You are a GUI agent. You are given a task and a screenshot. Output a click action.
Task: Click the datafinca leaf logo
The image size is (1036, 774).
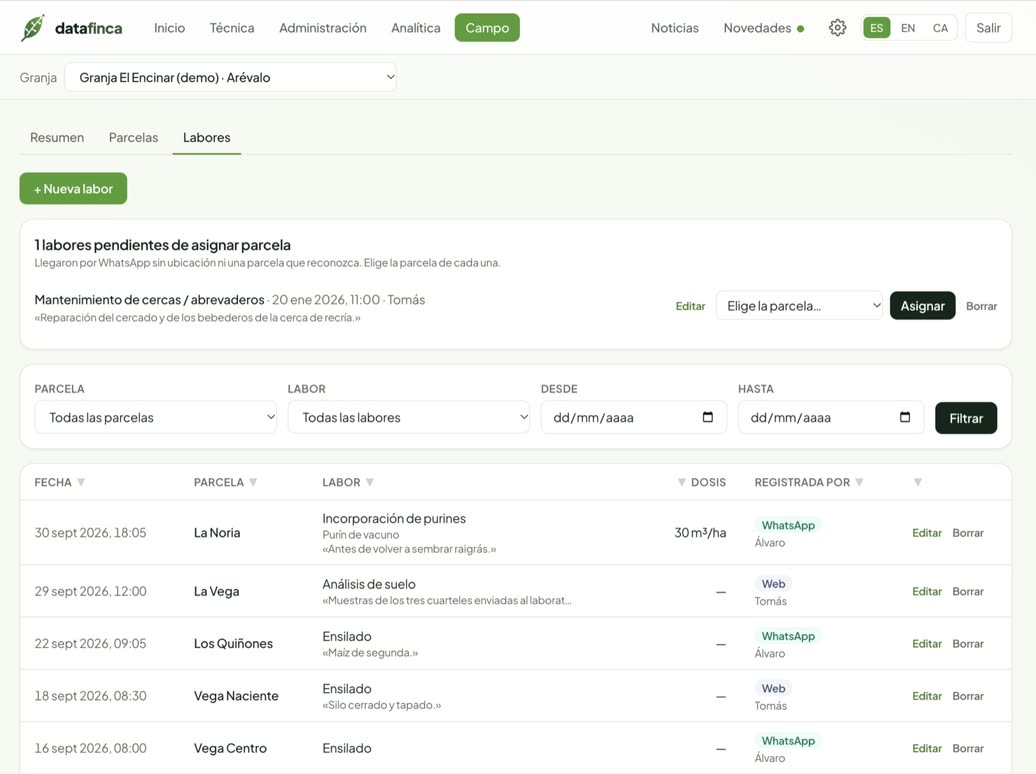32,28
